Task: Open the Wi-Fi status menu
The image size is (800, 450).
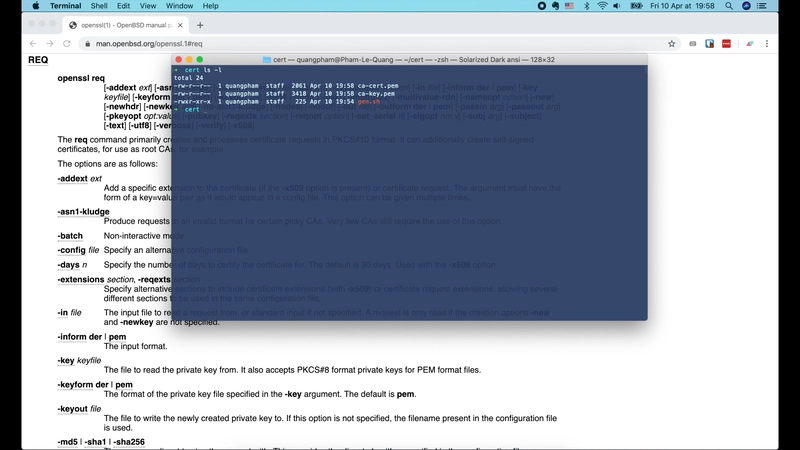Action: [x=602, y=6]
